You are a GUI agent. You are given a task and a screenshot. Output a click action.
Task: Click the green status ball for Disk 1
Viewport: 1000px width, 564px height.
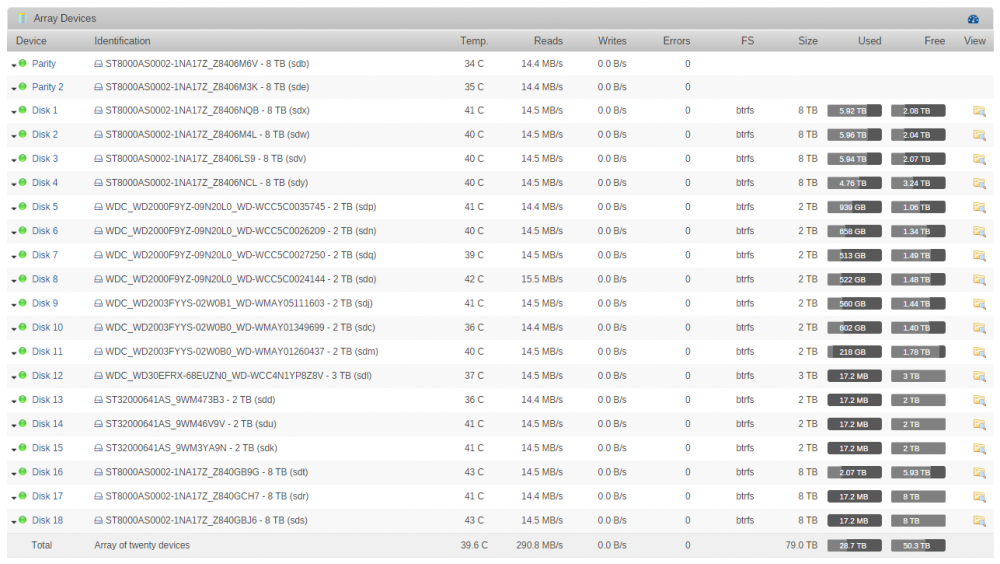(x=22, y=110)
